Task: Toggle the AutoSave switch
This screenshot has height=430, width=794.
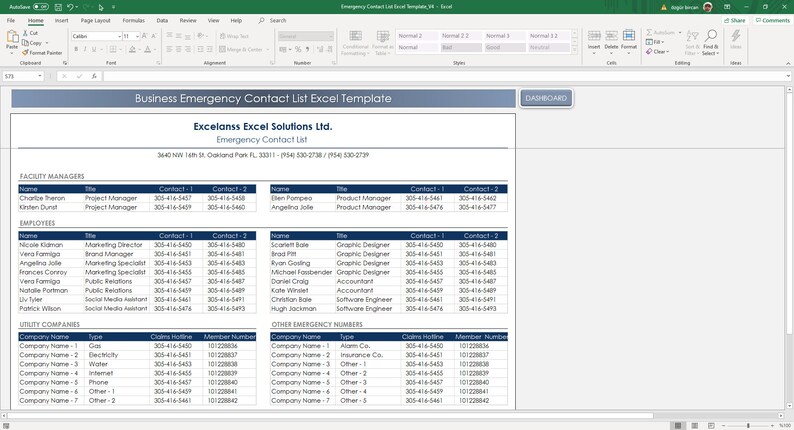Action: 41,7
